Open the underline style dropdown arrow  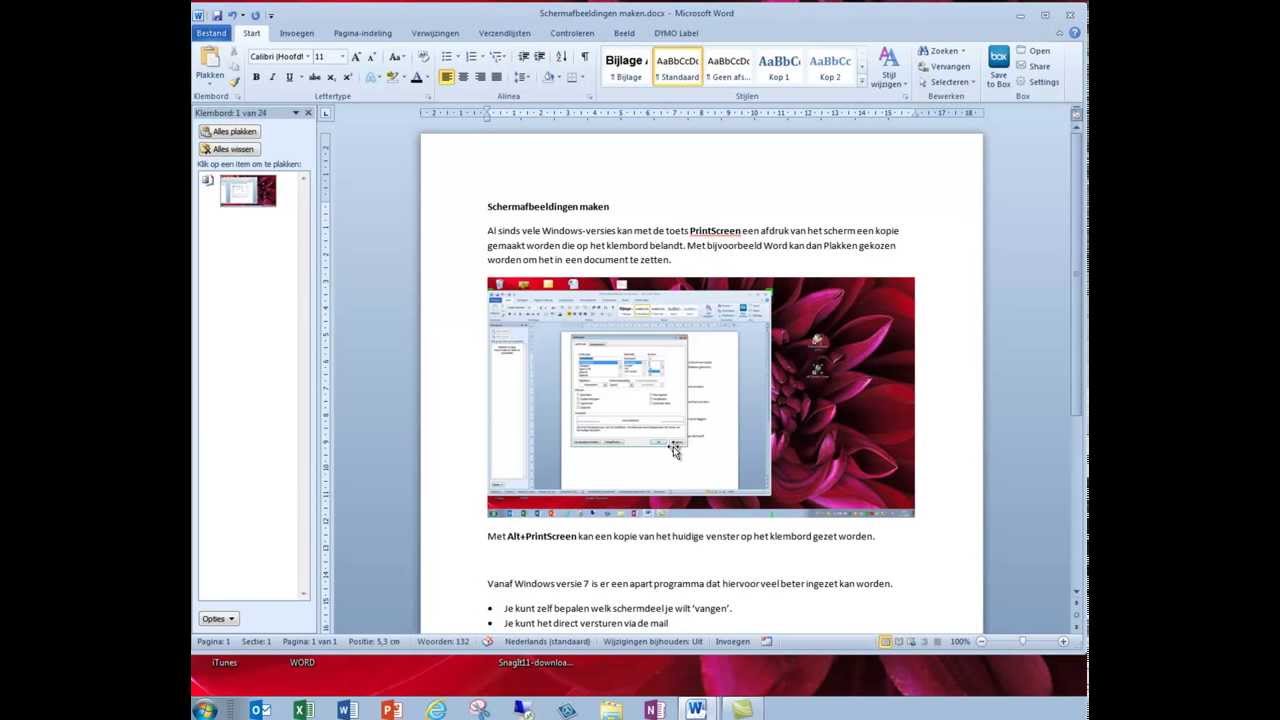300,77
